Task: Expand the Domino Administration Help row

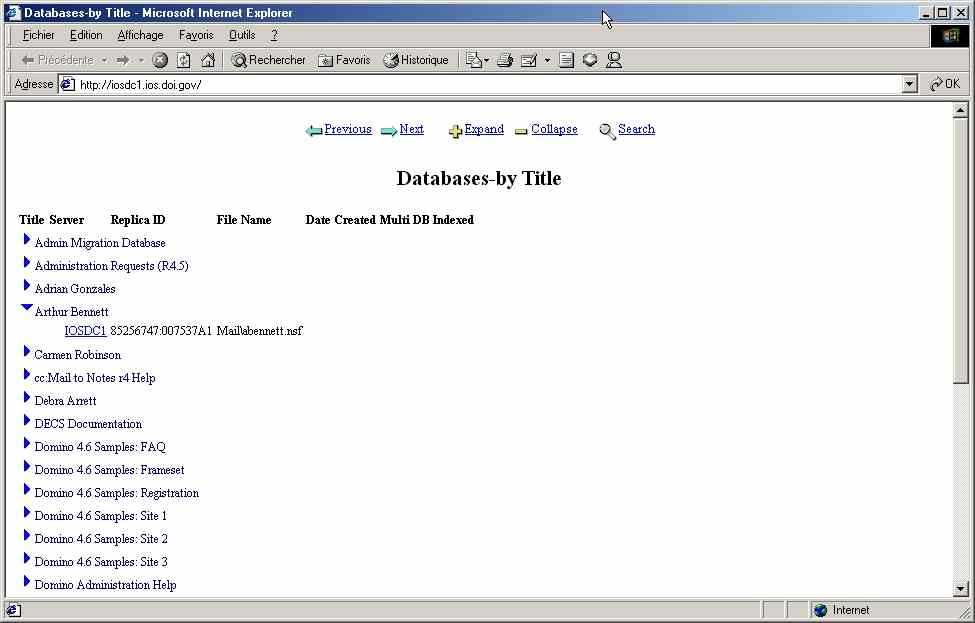Action: pyautogui.click(x=27, y=581)
